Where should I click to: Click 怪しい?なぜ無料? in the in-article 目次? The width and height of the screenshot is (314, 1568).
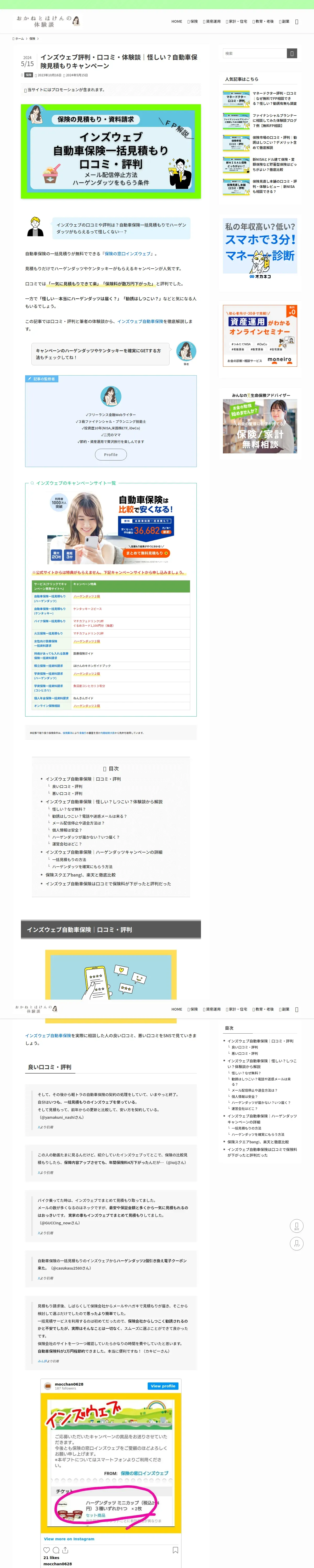[x=69, y=809]
